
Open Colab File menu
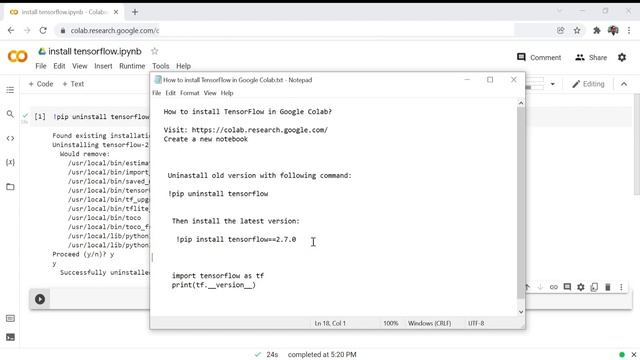tap(41, 66)
